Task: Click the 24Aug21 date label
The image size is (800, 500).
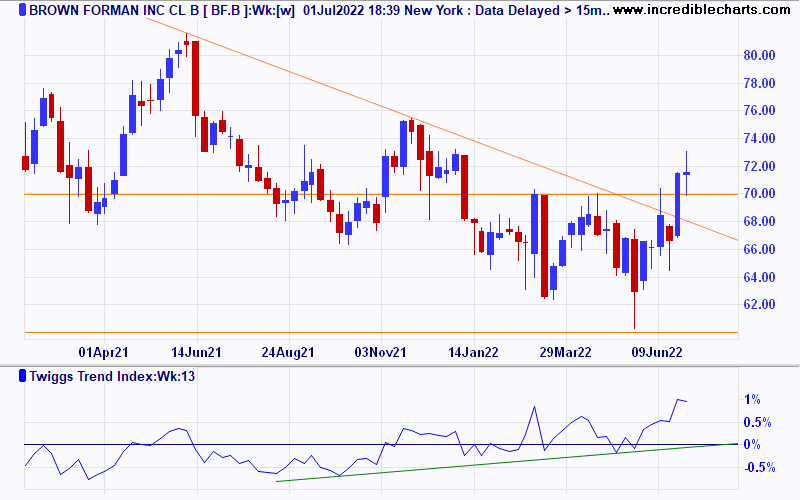Action: point(288,353)
